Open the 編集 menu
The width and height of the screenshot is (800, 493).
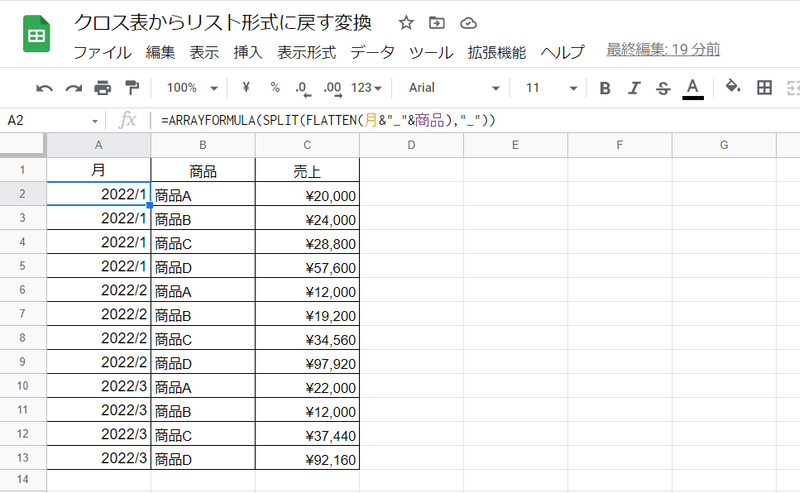160,52
